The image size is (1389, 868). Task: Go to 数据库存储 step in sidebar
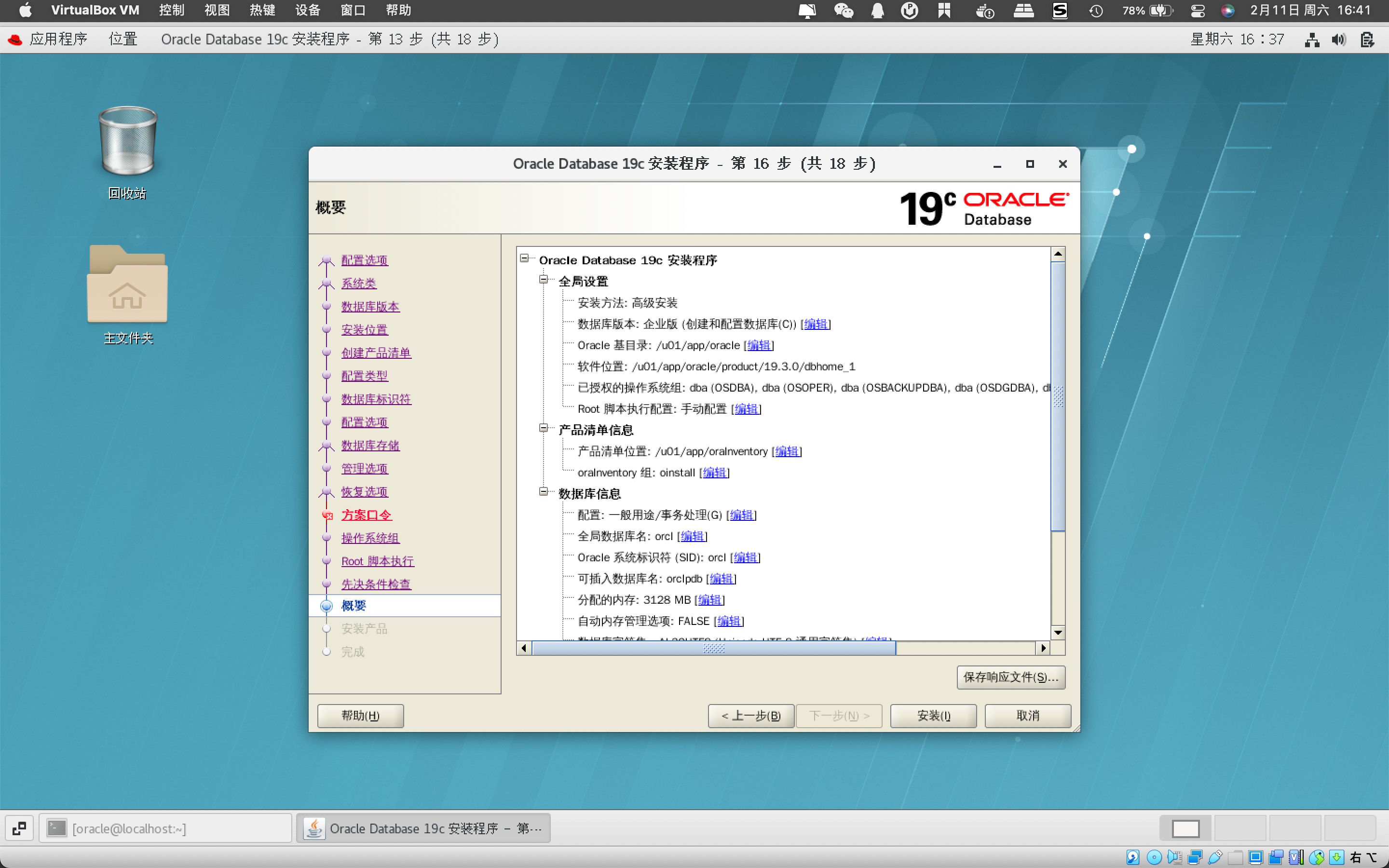(x=370, y=446)
